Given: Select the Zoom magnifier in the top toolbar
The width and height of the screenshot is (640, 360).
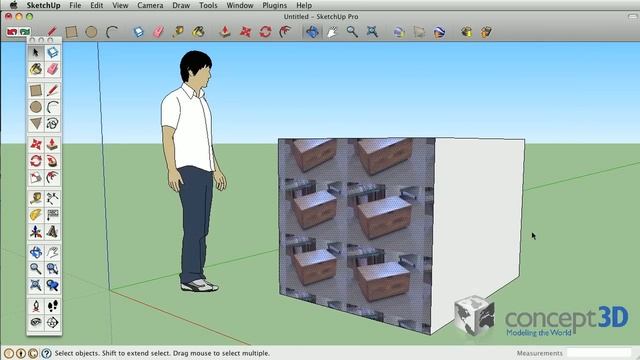Looking at the screenshot, I should coord(352,32).
